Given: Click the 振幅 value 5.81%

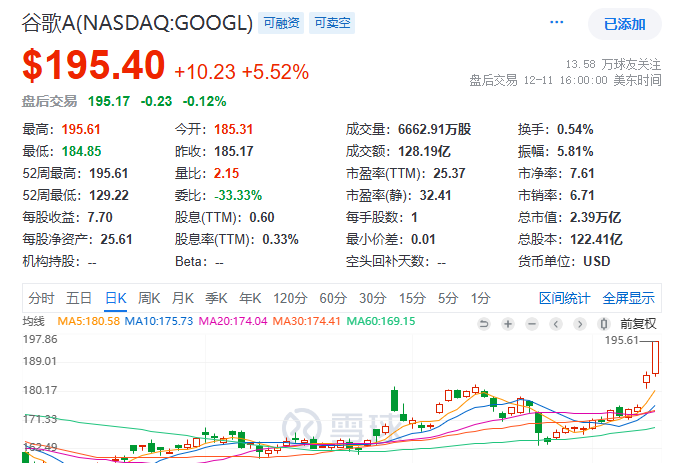Looking at the screenshot, I should pos(575,151).
